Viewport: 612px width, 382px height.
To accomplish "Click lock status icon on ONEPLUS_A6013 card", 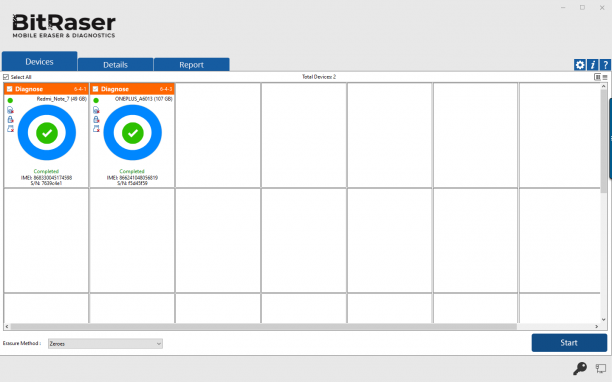I will click(x=96, y=119).
